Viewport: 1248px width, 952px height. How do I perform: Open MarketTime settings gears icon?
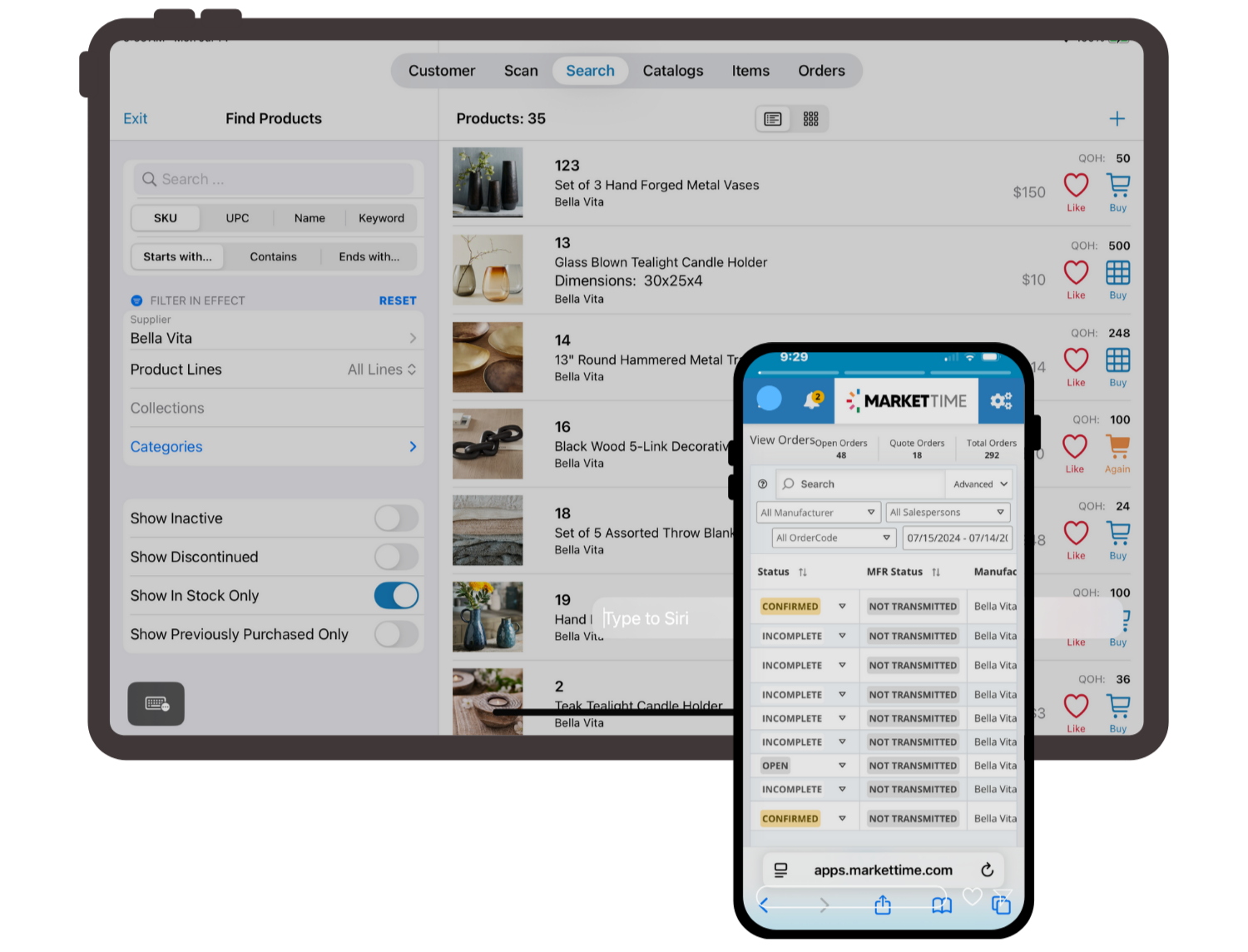(1001, 400)
